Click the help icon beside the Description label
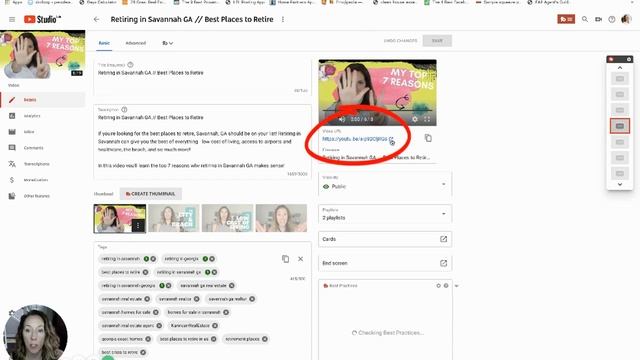Image resolution: width=640 pixels, height=360 pixels. 124,109
